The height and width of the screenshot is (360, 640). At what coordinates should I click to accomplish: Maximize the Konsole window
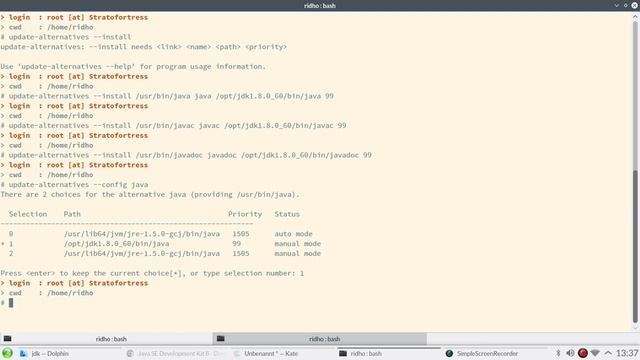[x=625, y=5]
